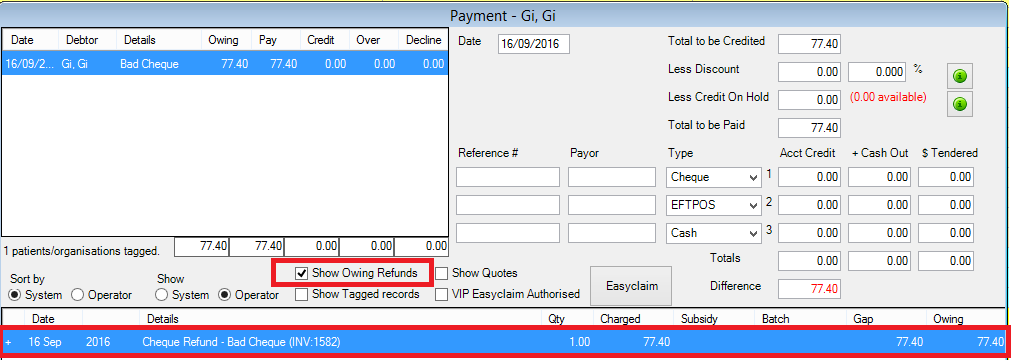Click the Total to be Paid field
This screenshot has height=360, width=1013.
809,127
